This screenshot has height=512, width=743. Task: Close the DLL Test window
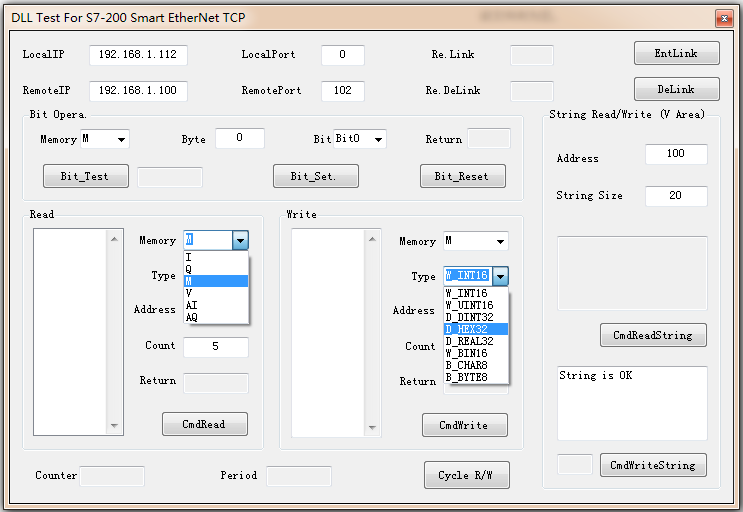(722, 18)
